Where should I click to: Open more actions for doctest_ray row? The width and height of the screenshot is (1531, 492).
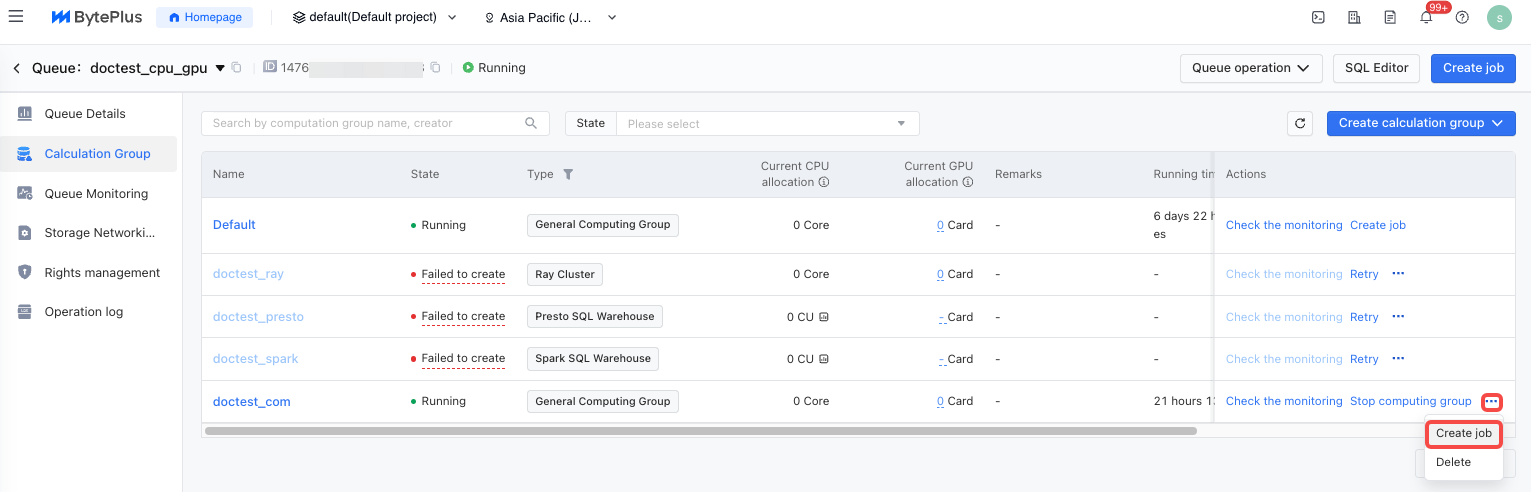pyautogui.click(x=1398, y=274)
